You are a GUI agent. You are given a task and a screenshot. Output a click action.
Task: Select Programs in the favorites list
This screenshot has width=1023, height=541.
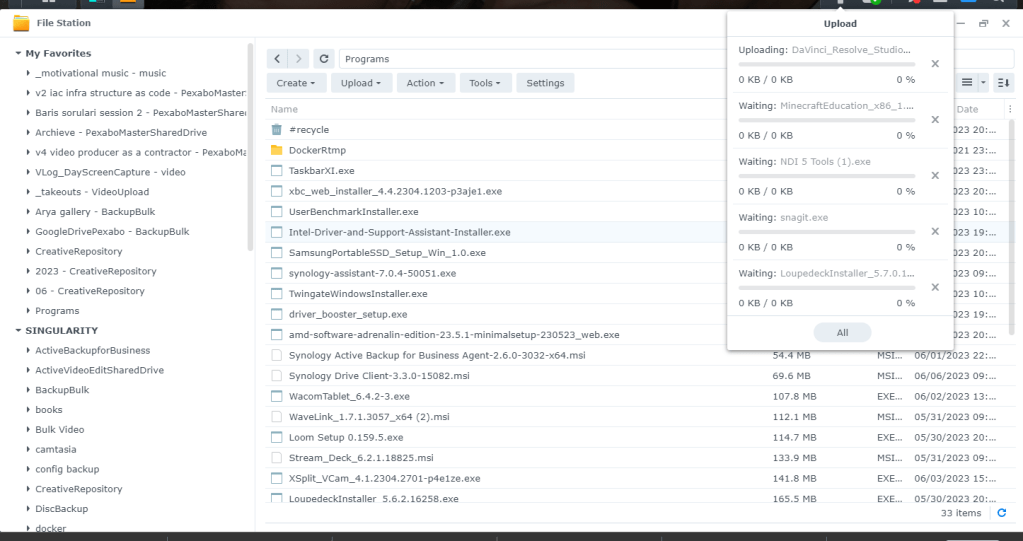[57, 311]
